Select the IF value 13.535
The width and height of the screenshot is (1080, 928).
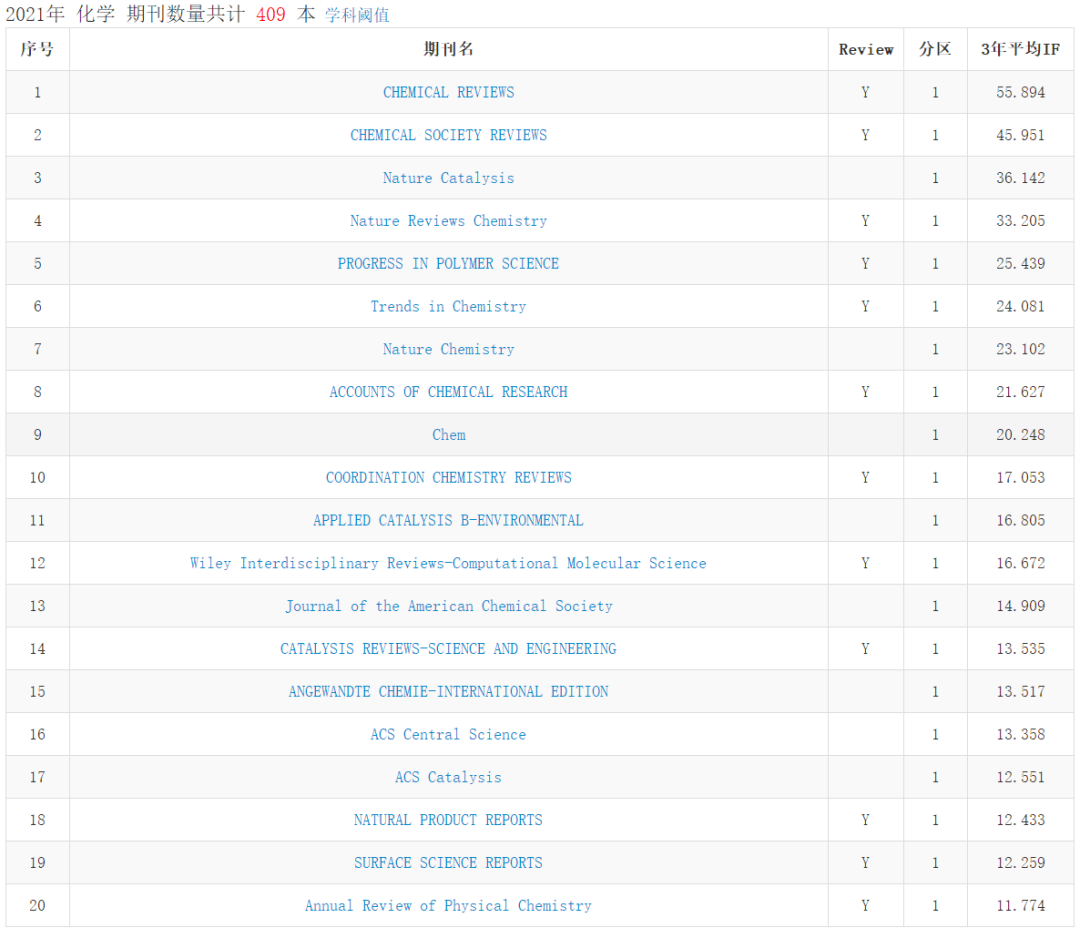coord(1021,648)
